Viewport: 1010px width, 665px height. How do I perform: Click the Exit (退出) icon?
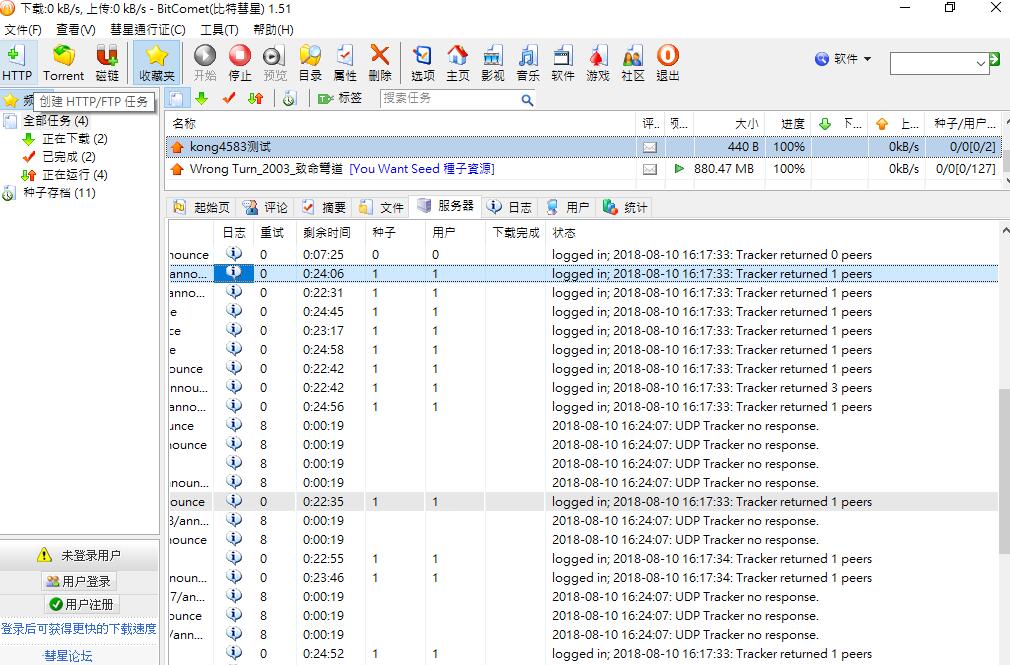[x=667, y=63]
